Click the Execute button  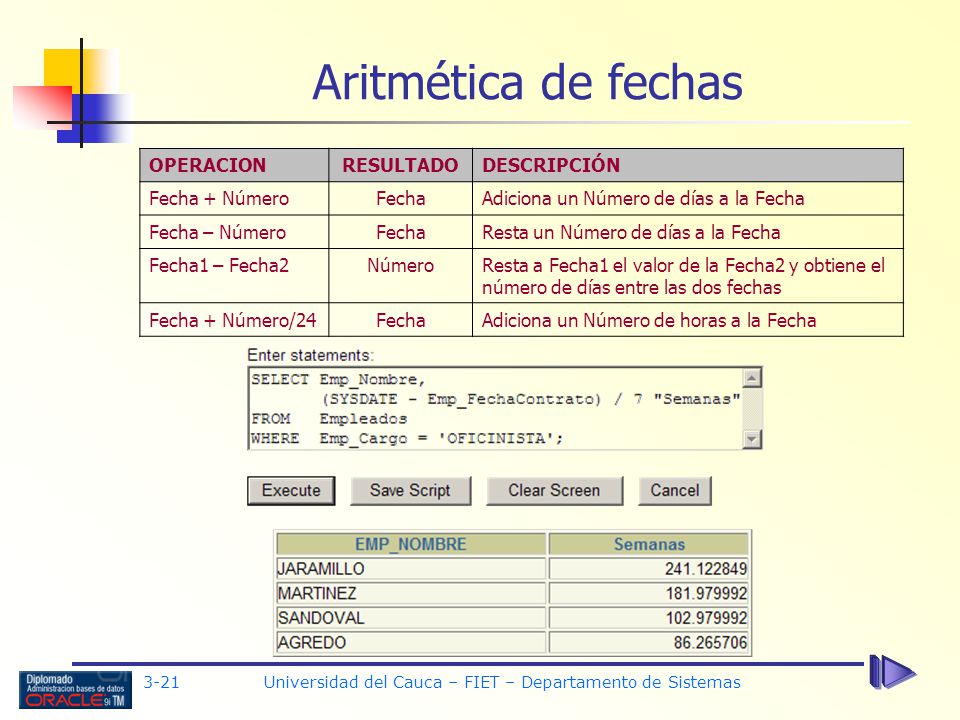(x=291, y=490)
